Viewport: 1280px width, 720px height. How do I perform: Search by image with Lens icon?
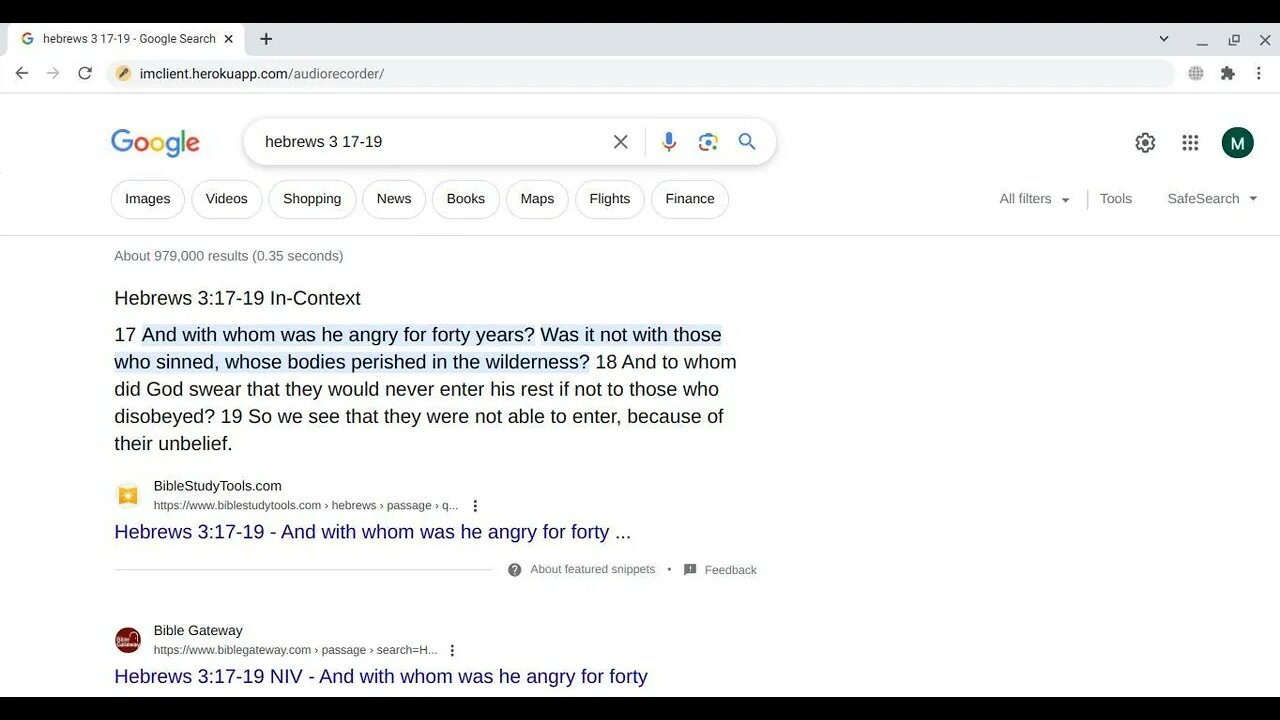[708, 142]
